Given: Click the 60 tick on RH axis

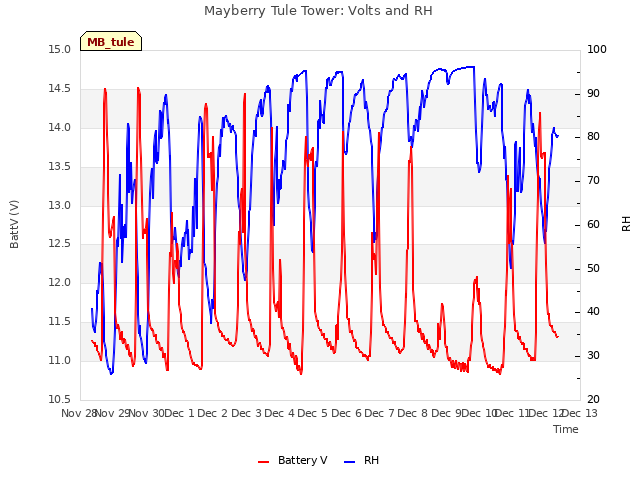Looking at the screenshot, I should tap(593, 224).
